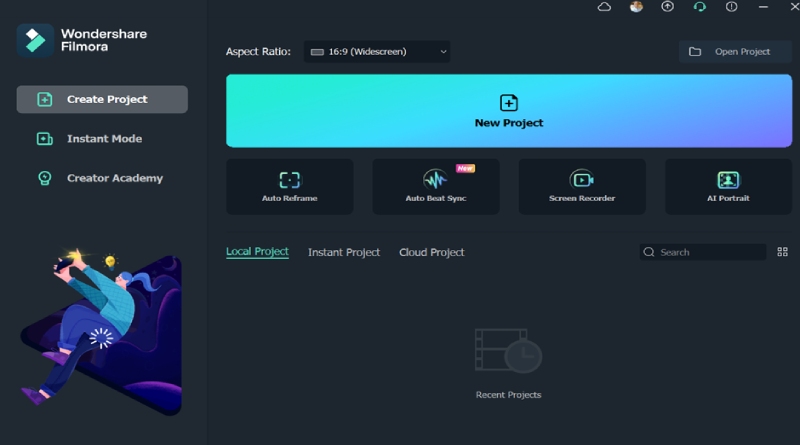The width and height of the screenshot is (800, 445).
Task: Minimize the Filmora window
Action: click(x=763, y=7)
